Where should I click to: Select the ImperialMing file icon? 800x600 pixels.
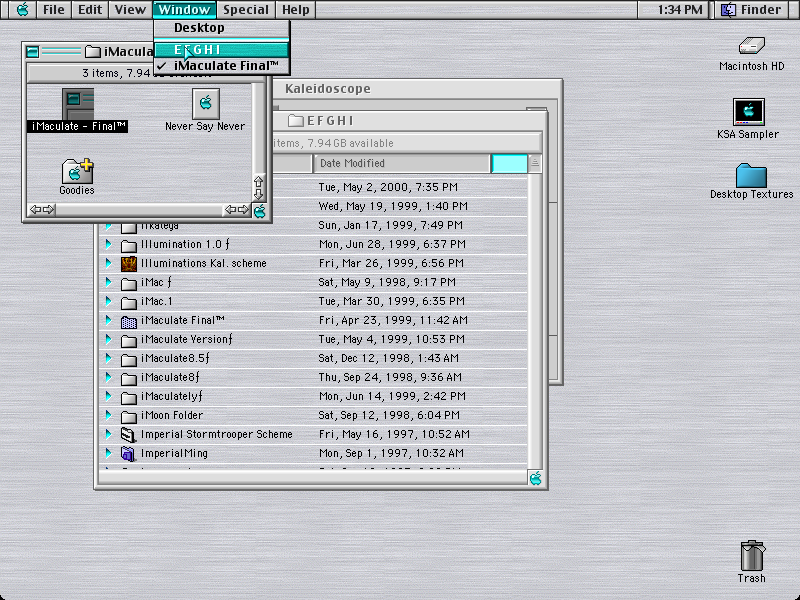[129, 453]
